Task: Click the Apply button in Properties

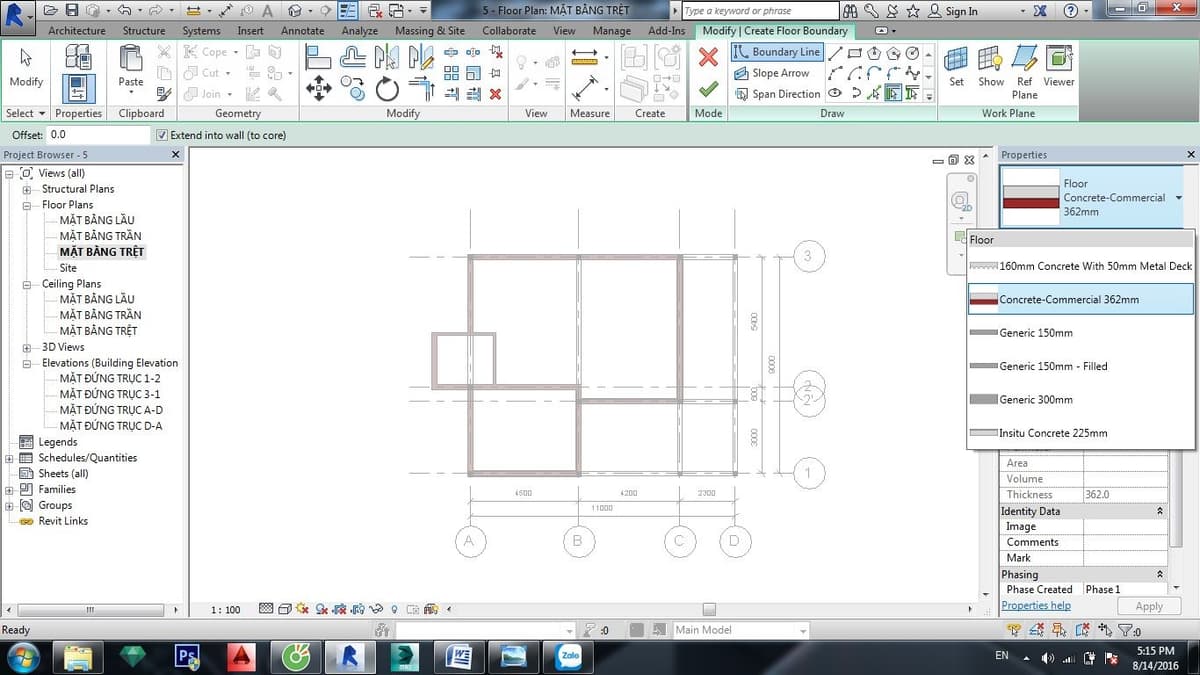Action: tap(1149, 606)
